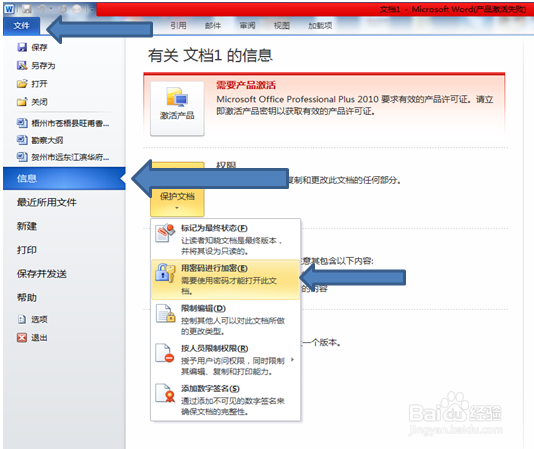Open 最近所用文件 section
The height and width of the screenshot is (449, 534).
click(47, 202)
